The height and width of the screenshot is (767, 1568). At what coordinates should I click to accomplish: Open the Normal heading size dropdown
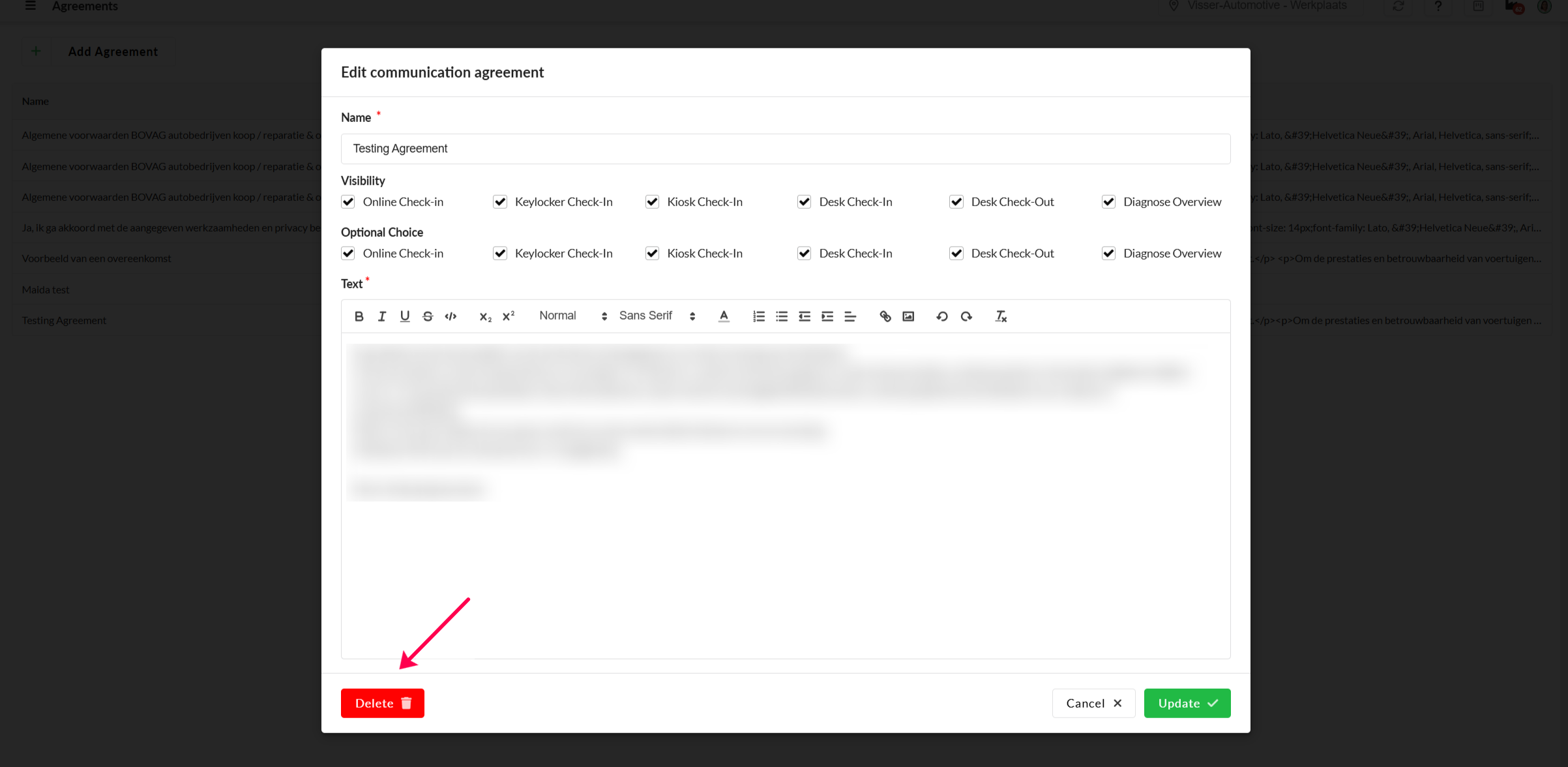pos(572,316)
